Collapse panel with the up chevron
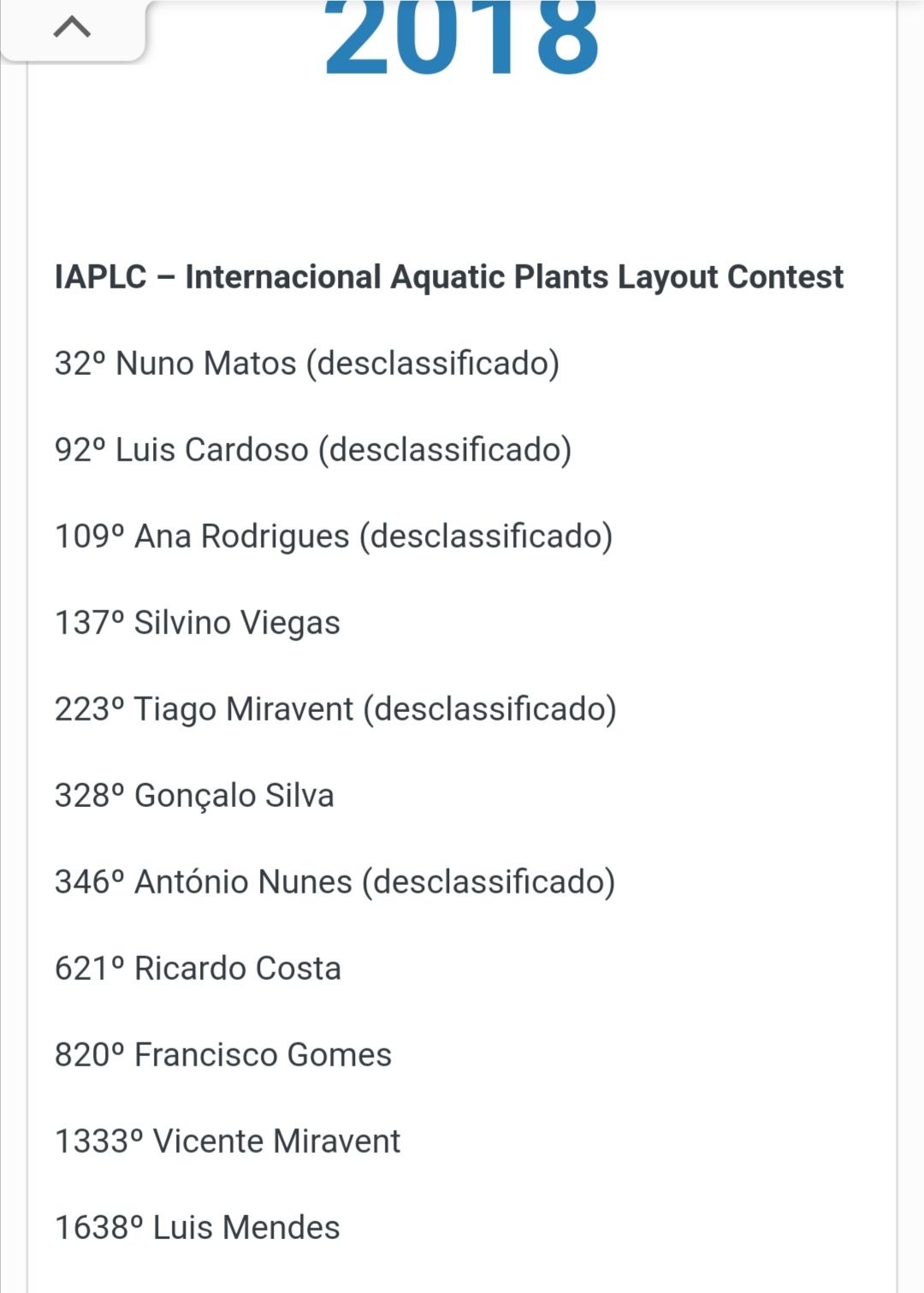 pos(73,29)
